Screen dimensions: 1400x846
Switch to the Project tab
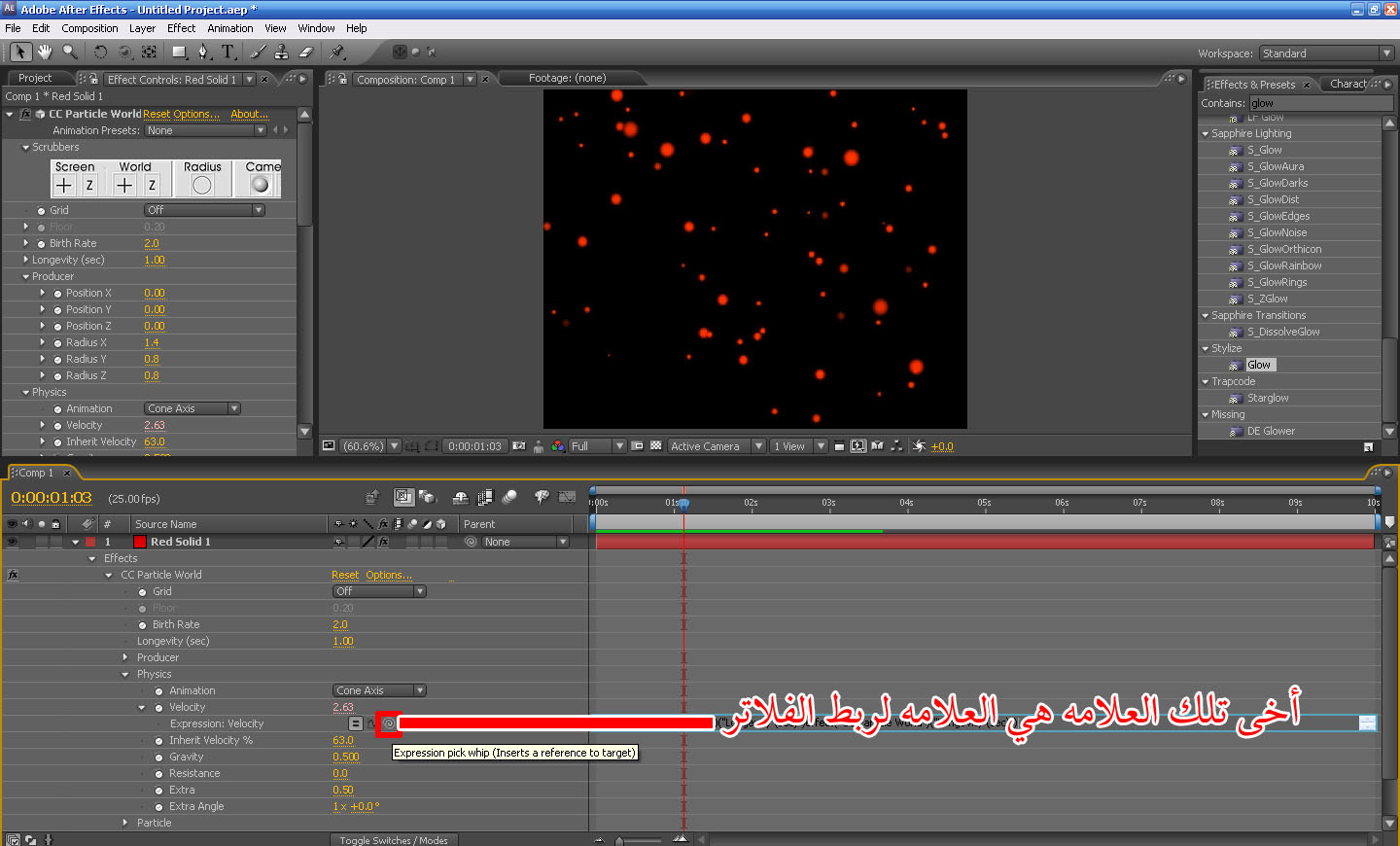(x=35, y=78)
